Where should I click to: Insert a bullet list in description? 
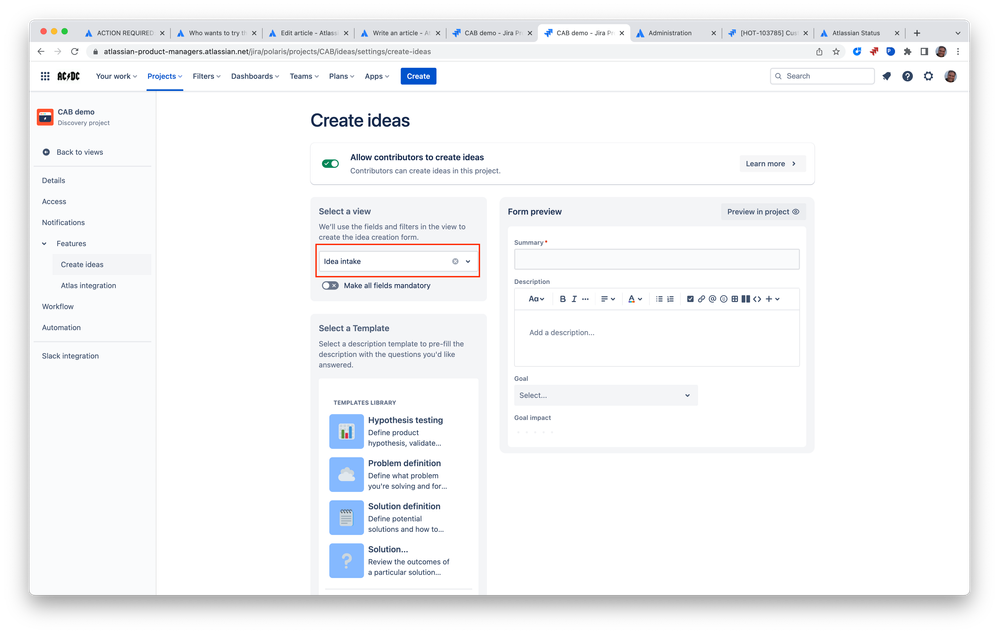[x=659, y=299]
